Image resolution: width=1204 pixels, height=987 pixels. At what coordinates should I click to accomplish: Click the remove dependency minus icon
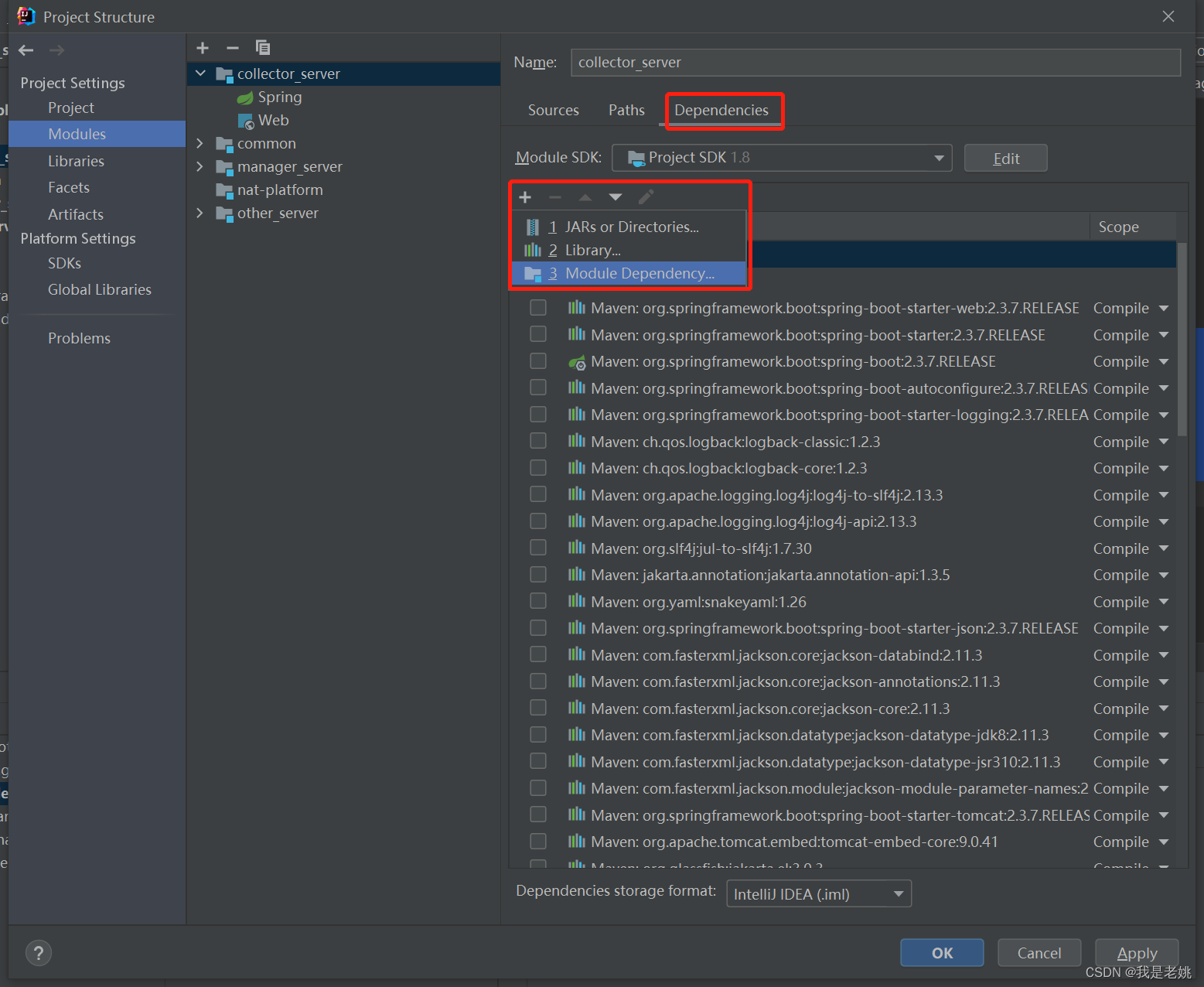(x=555, y=197)
